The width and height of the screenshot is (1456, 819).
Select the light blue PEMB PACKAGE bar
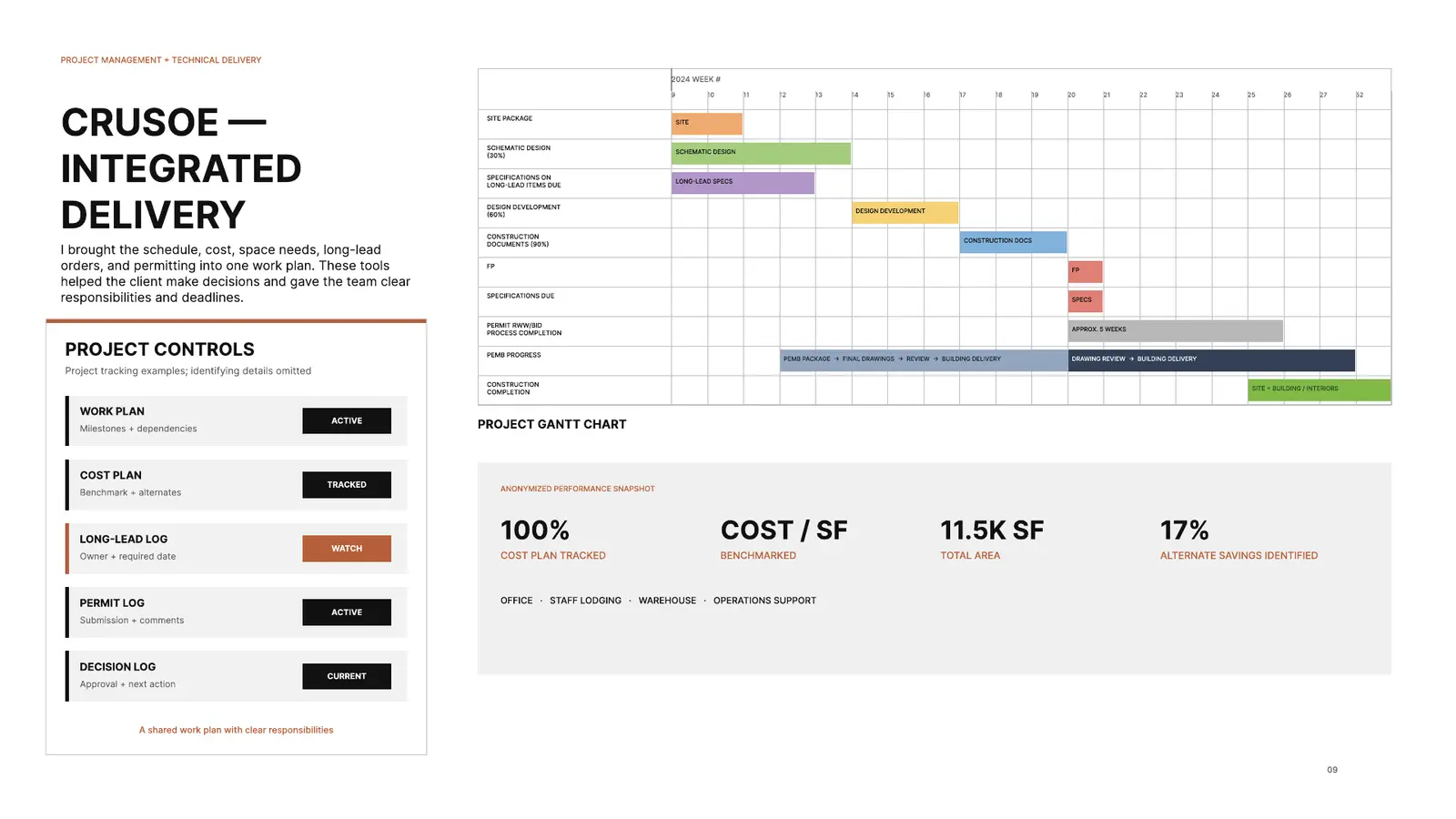click(x=924, y=359)
